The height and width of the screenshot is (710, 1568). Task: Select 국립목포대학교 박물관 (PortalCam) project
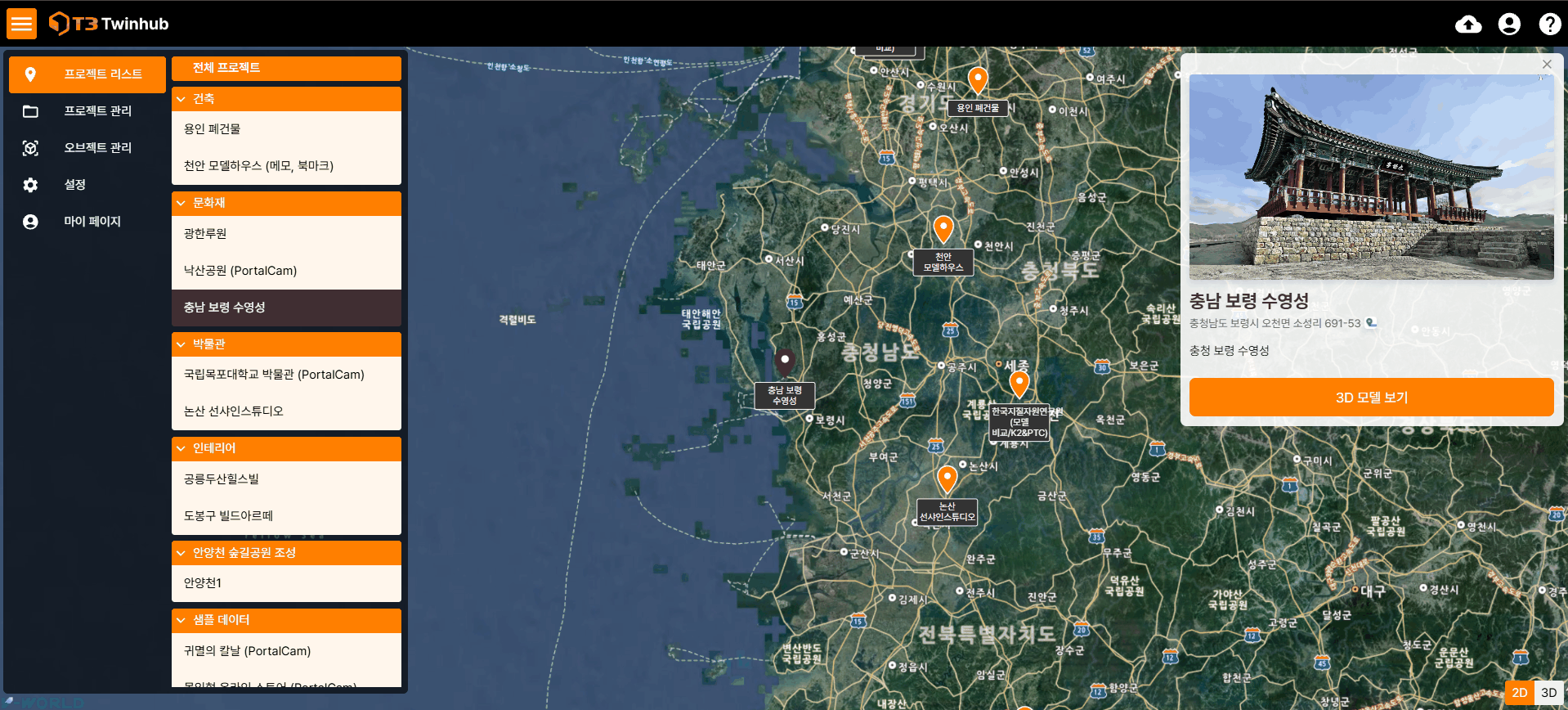click(x=286, y=375)
